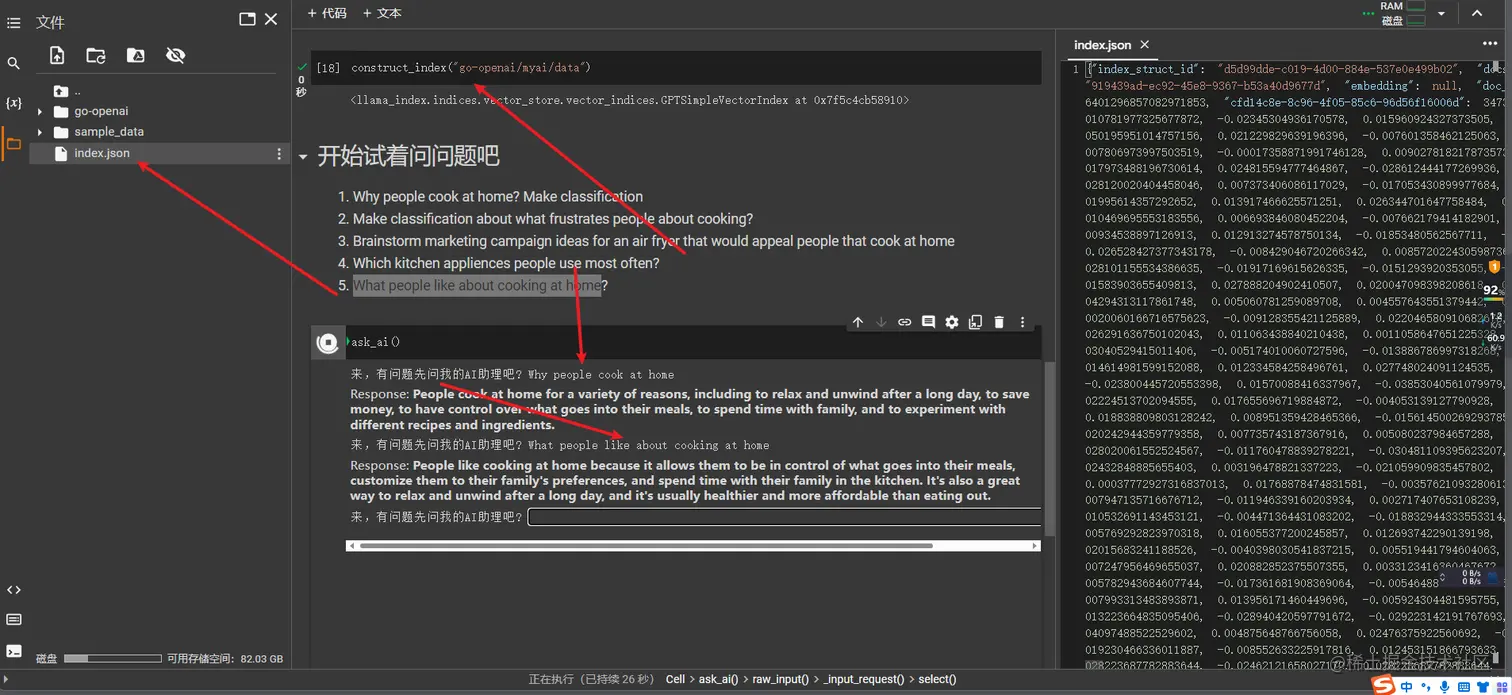Click the construct_index code cell line
This screenshot has width=1512, height=695.
[471, 67]
